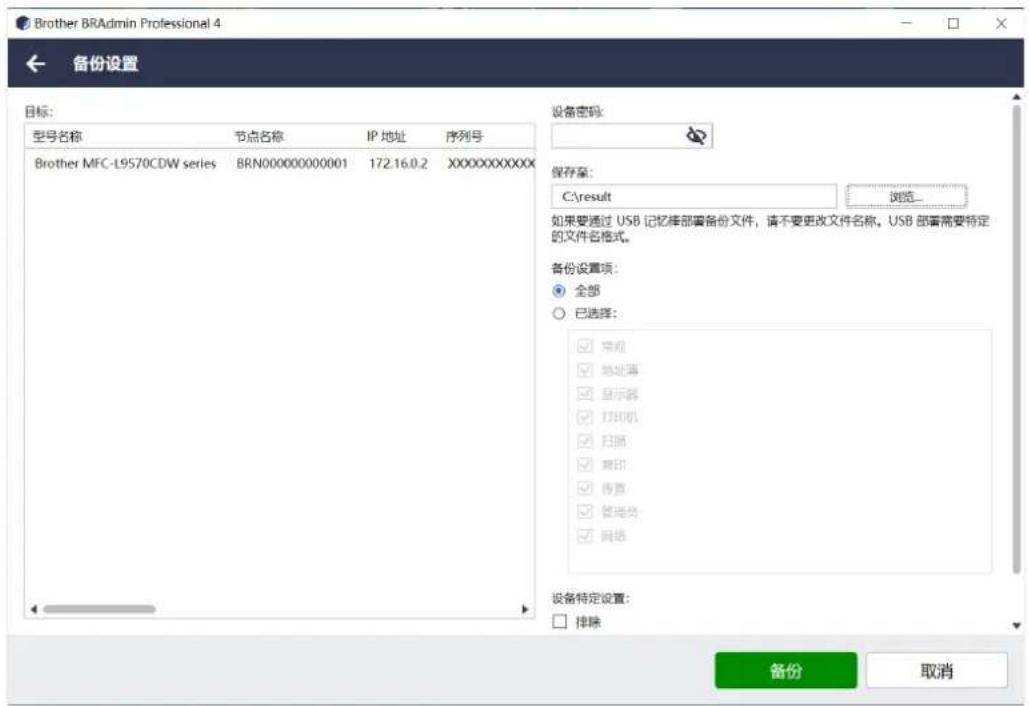Viewport: 1029px width, 706px height.
Task: Click IP address 172.16.0.2 cell
Action: 398,163
